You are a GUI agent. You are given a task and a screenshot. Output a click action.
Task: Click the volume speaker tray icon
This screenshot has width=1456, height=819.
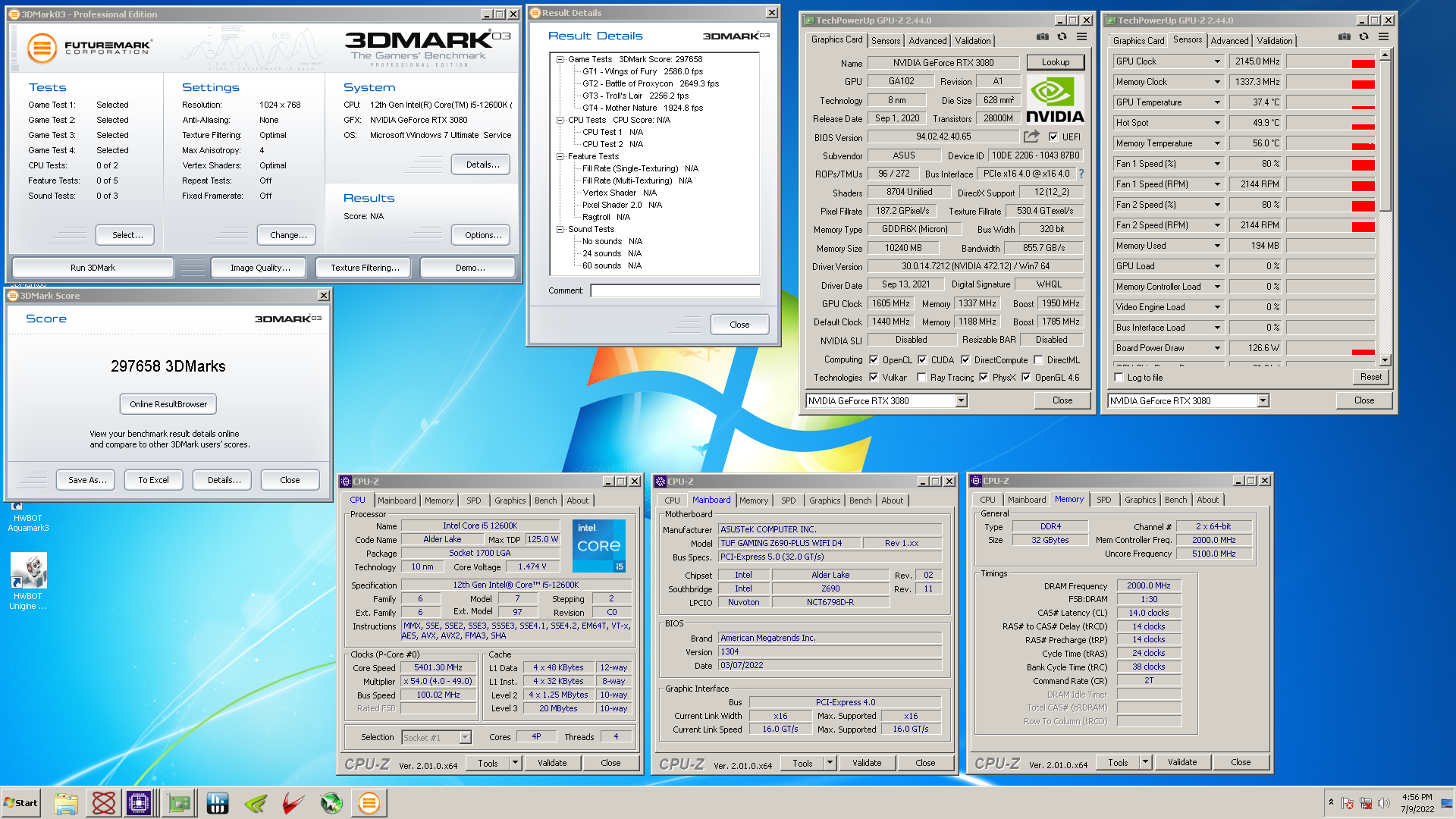pyautogui.click(x=1384, y=803)
